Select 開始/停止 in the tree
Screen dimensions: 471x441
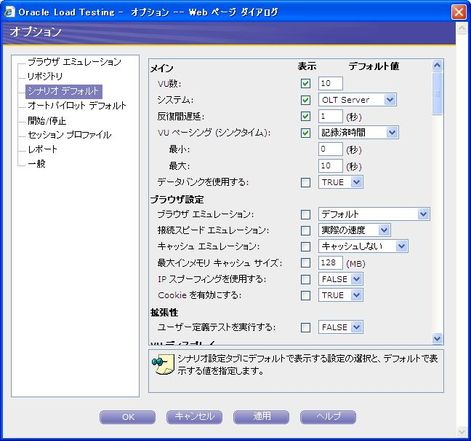[x=47, y=120]
